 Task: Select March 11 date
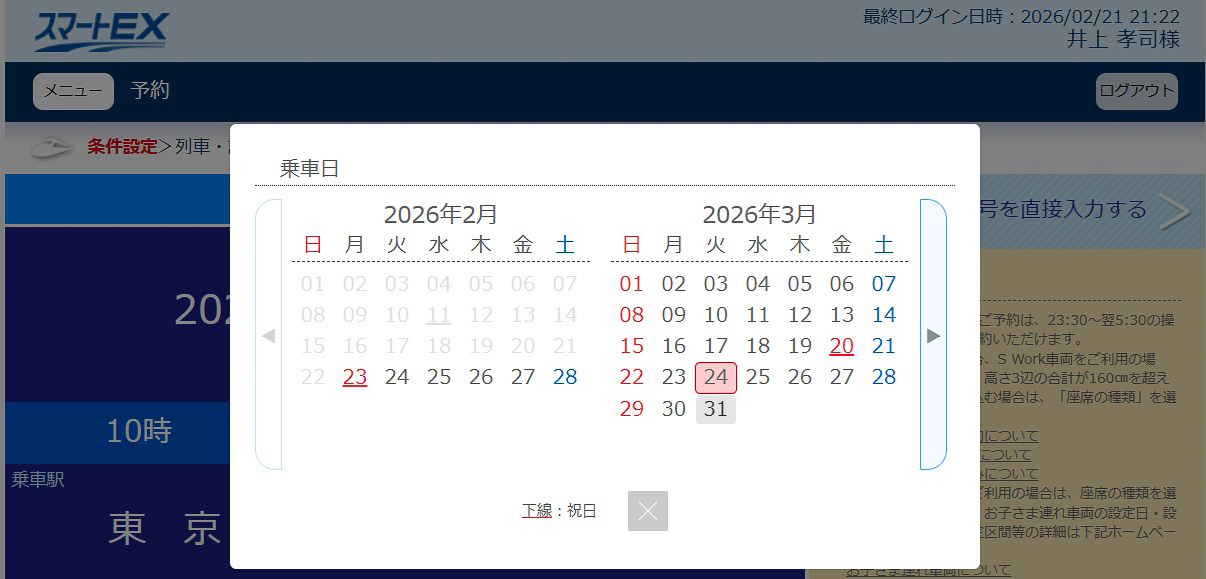(758, 315)
